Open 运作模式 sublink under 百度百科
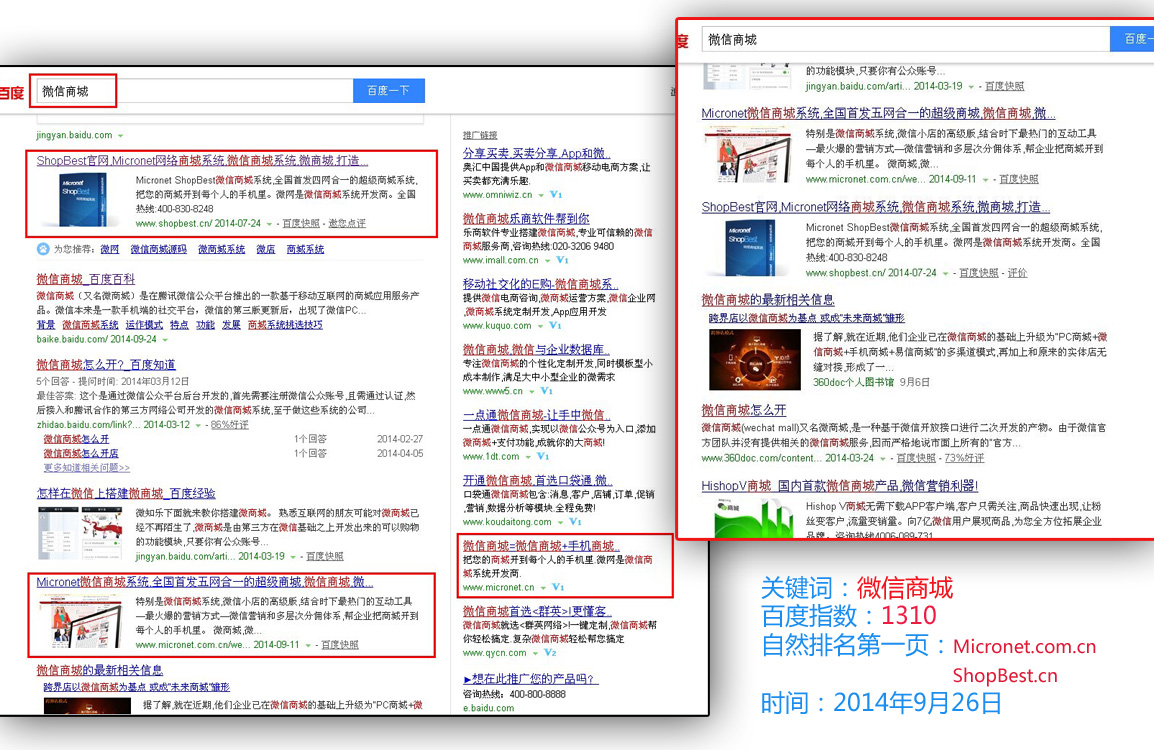Viewport: 1154px width, 750px height. [144, 325]
